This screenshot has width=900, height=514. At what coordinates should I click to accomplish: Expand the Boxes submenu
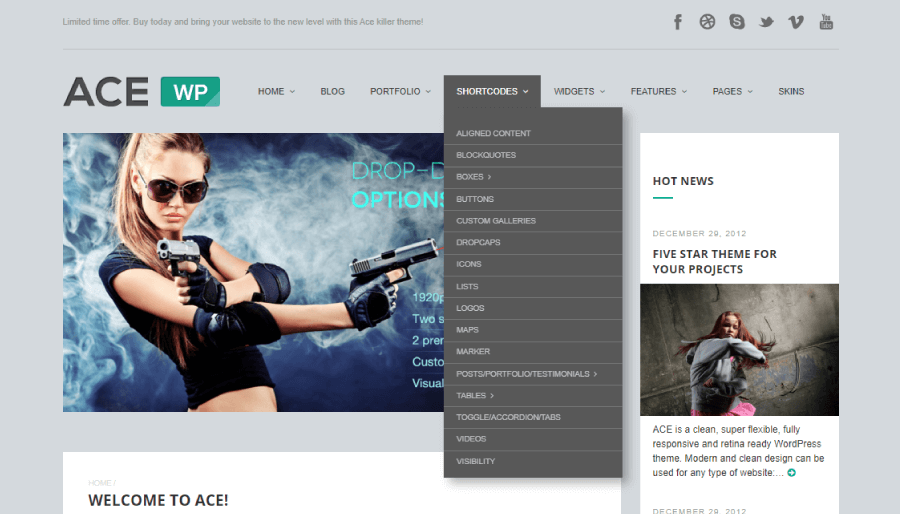473,177
